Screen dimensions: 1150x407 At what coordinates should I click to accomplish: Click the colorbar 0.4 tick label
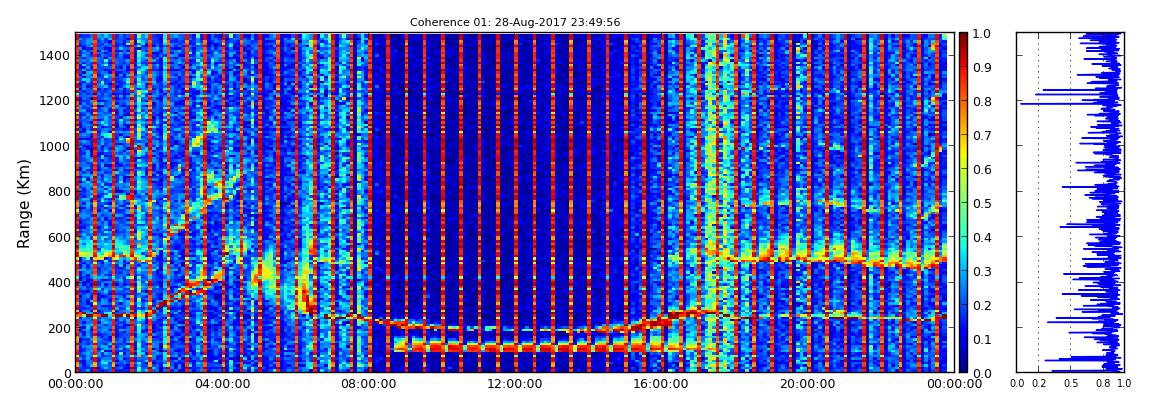(x=983, y=238)
